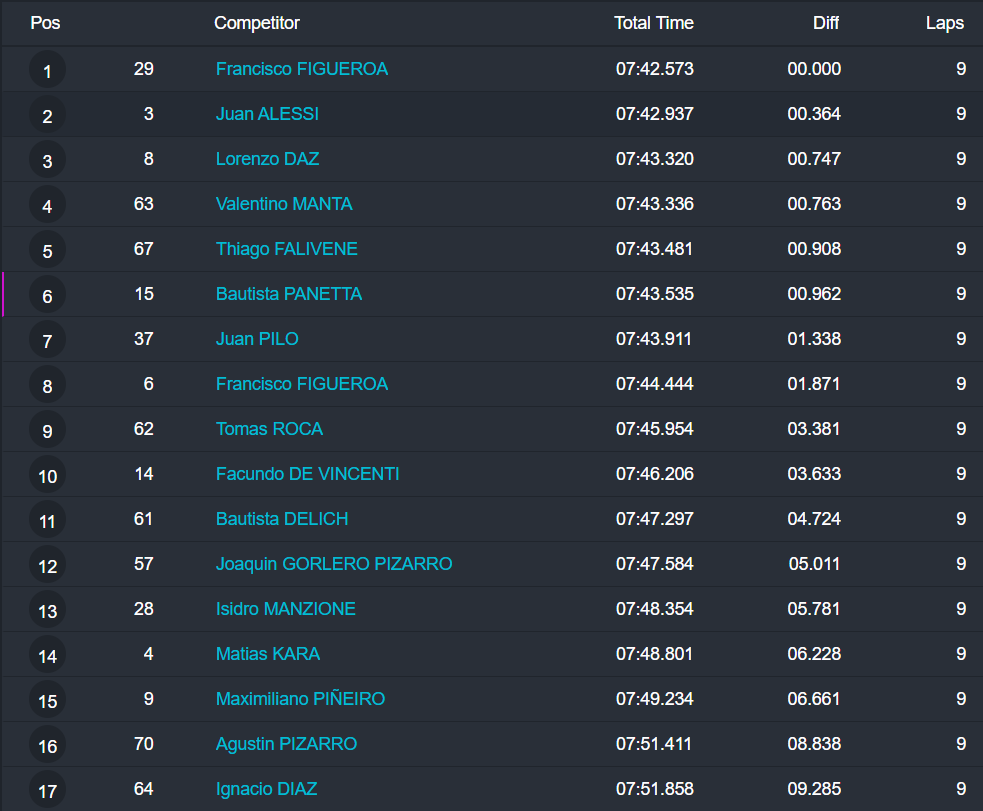
Task: Open Facundo DE VINCENTI competitor link
Action: (307, 474)
